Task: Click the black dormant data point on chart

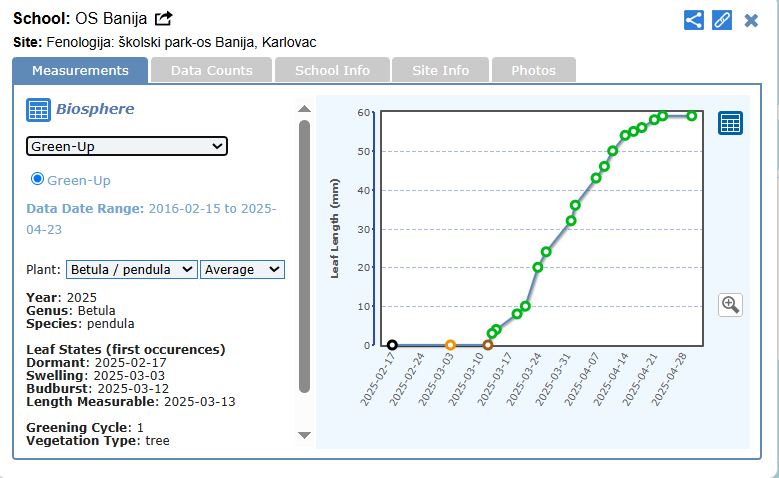Action: click(392, 345)
